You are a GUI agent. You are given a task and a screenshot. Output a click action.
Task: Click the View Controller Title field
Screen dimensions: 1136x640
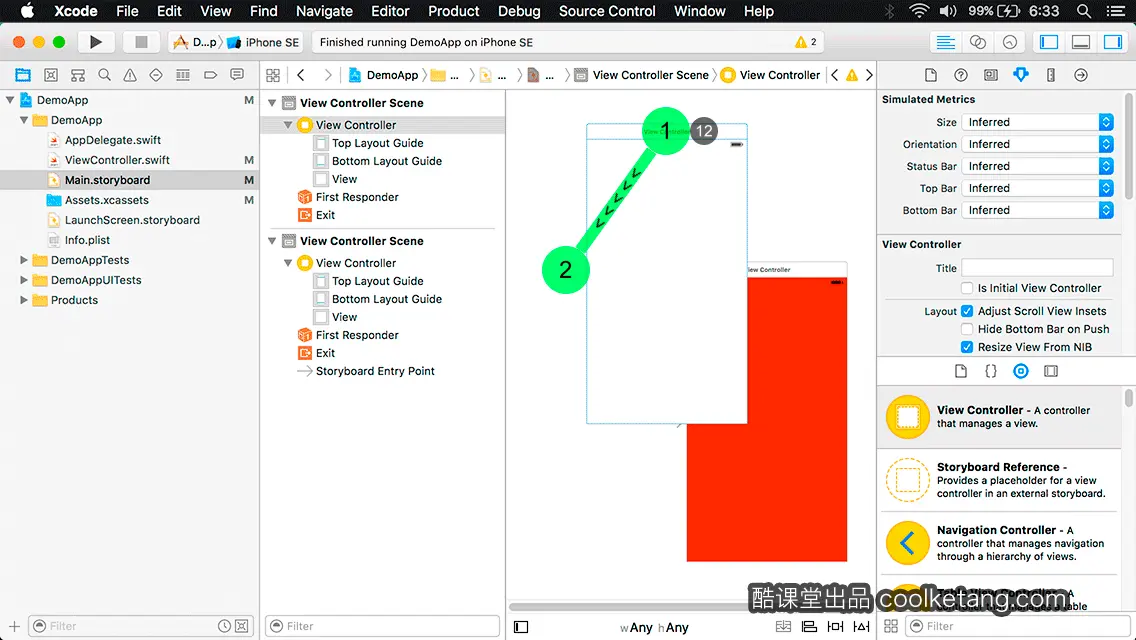(x=1037, y=268)
